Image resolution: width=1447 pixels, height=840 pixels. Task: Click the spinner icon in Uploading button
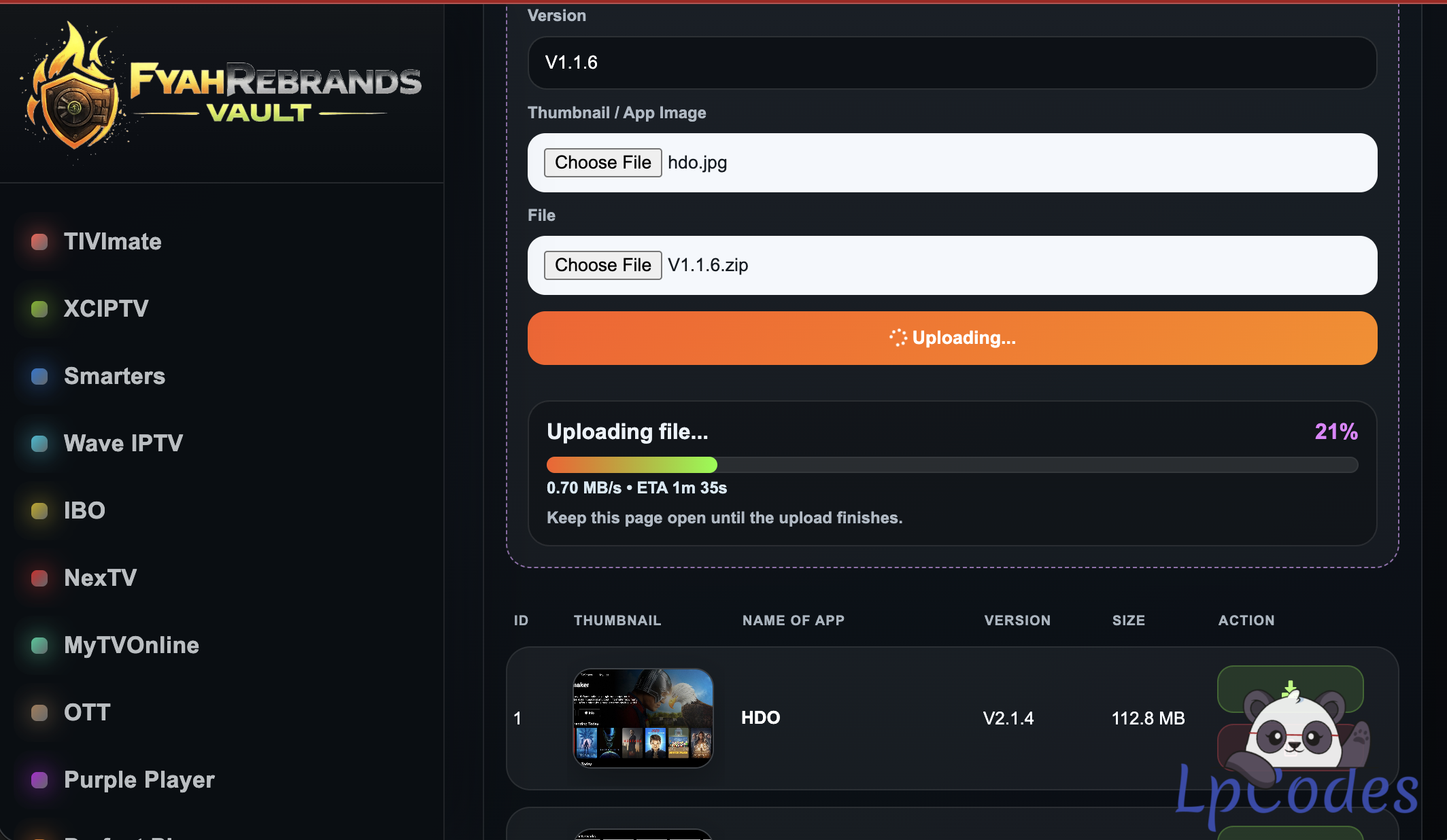898,338
